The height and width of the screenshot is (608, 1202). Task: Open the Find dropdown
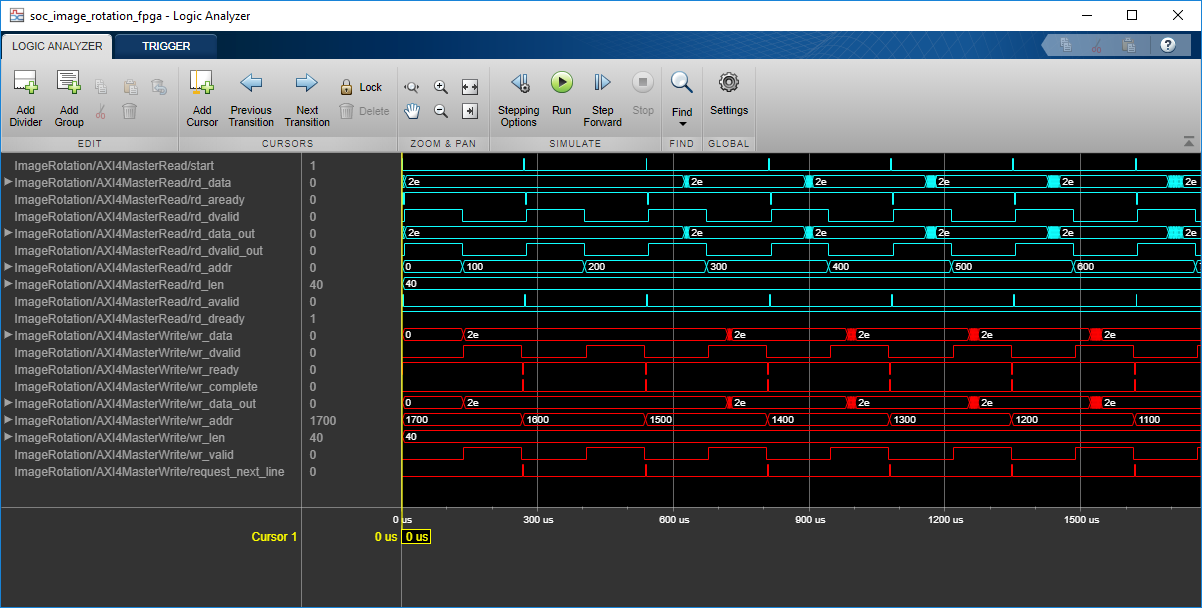coord(682,123)
